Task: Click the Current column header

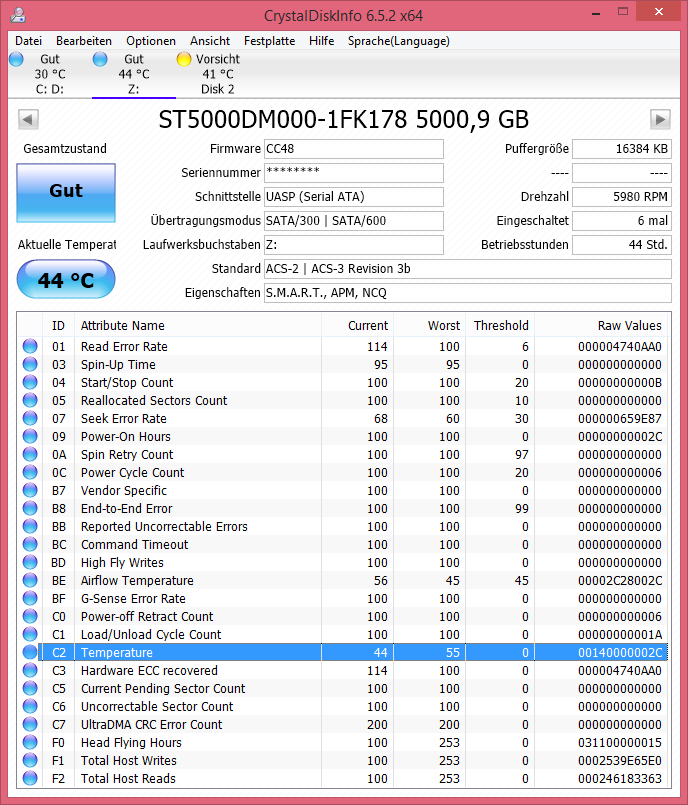Action: pyautogui.click(x=358, y=325)
